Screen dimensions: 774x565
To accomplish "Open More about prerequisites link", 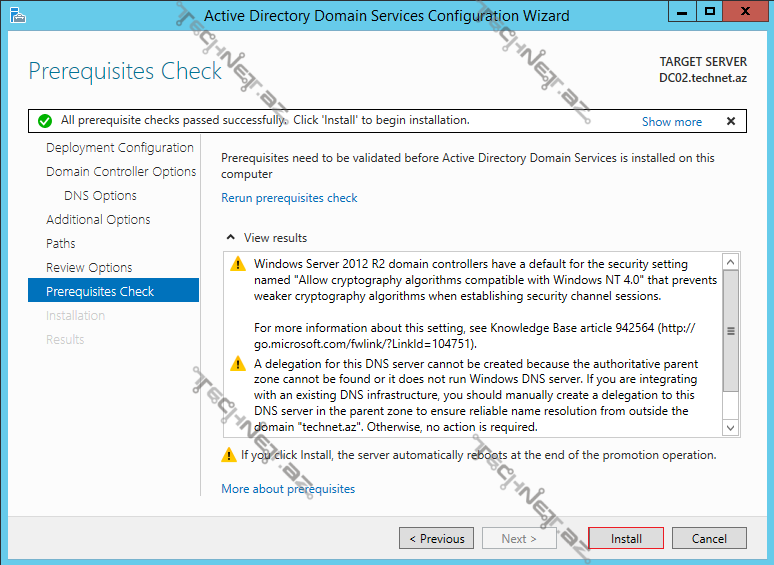I will click(288, 489).
